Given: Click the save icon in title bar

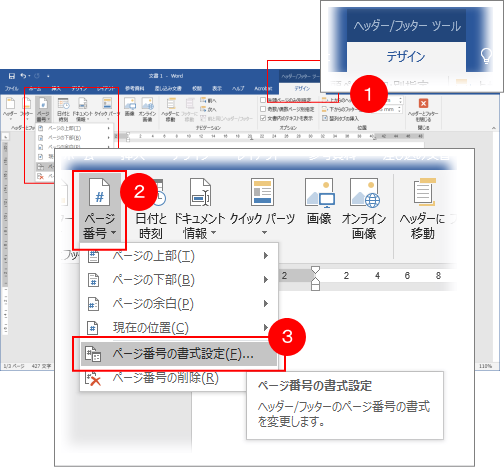Looking at the screenshot, I should pos(12,76).
